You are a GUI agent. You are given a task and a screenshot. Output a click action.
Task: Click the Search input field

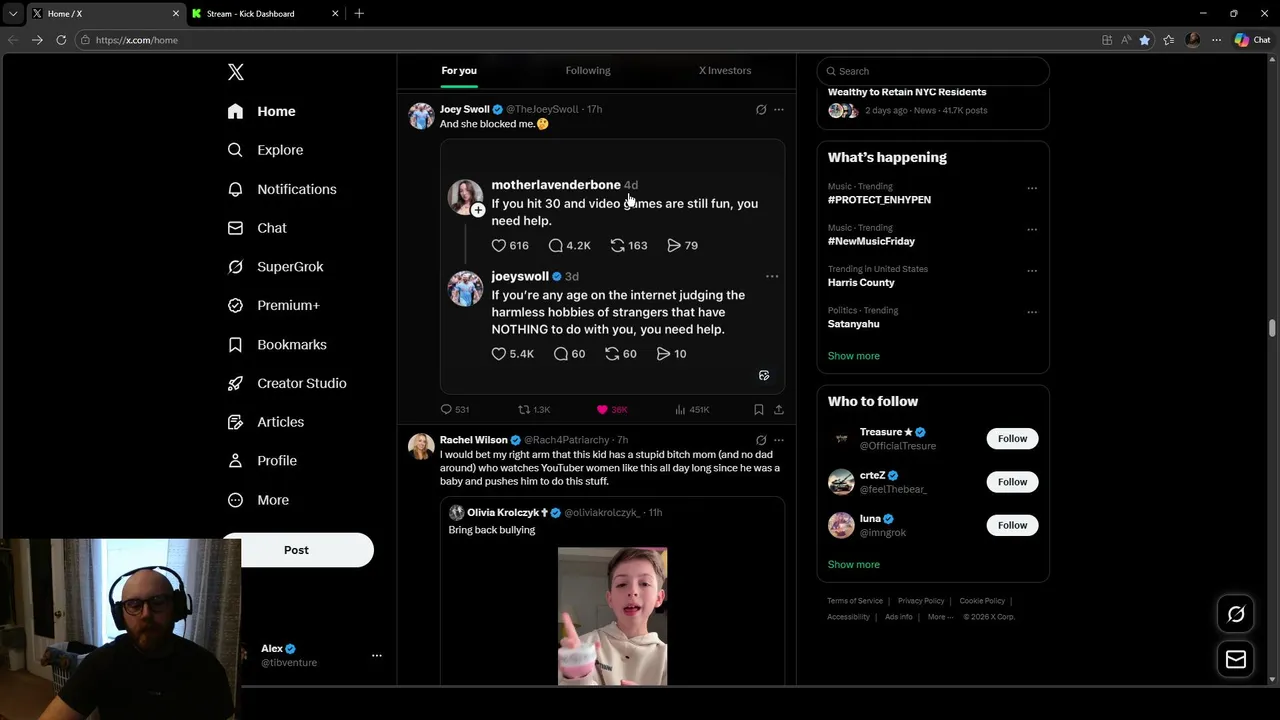[933, 71]
